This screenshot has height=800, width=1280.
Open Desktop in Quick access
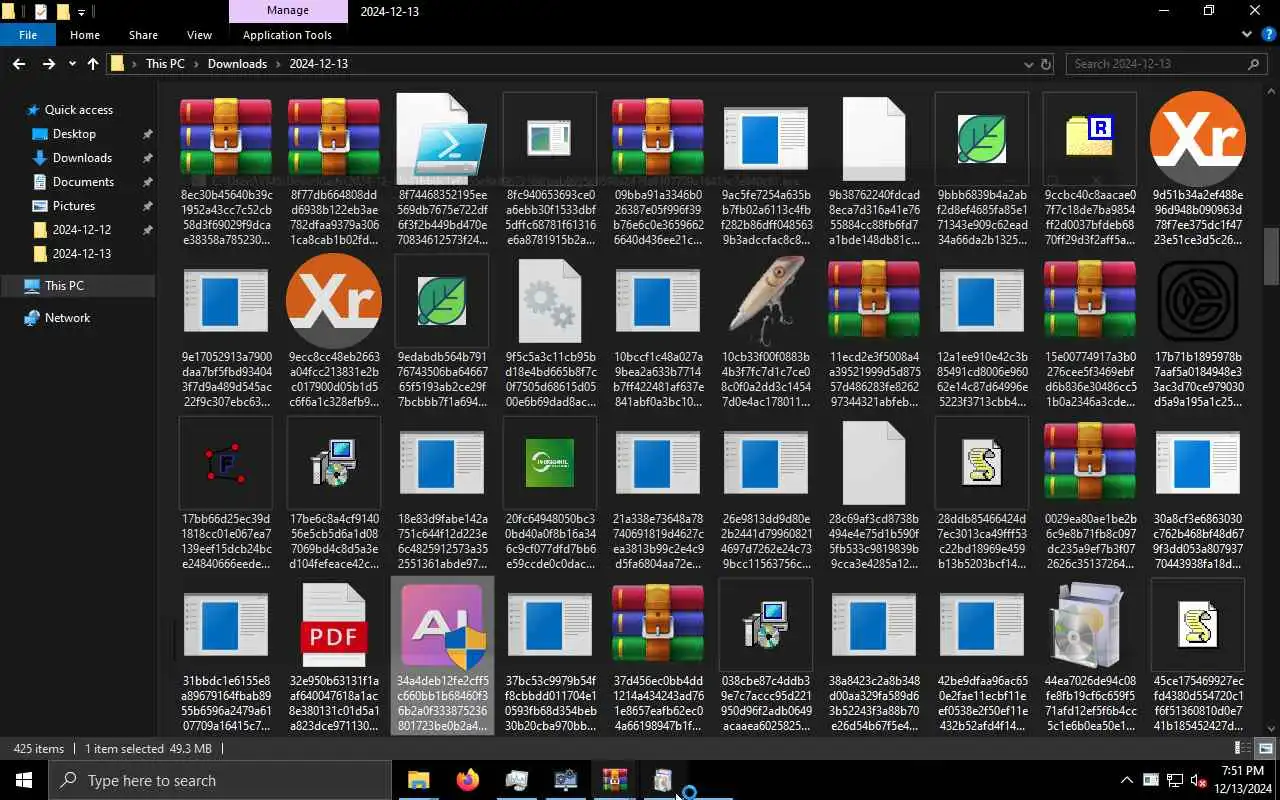[74, 134]
